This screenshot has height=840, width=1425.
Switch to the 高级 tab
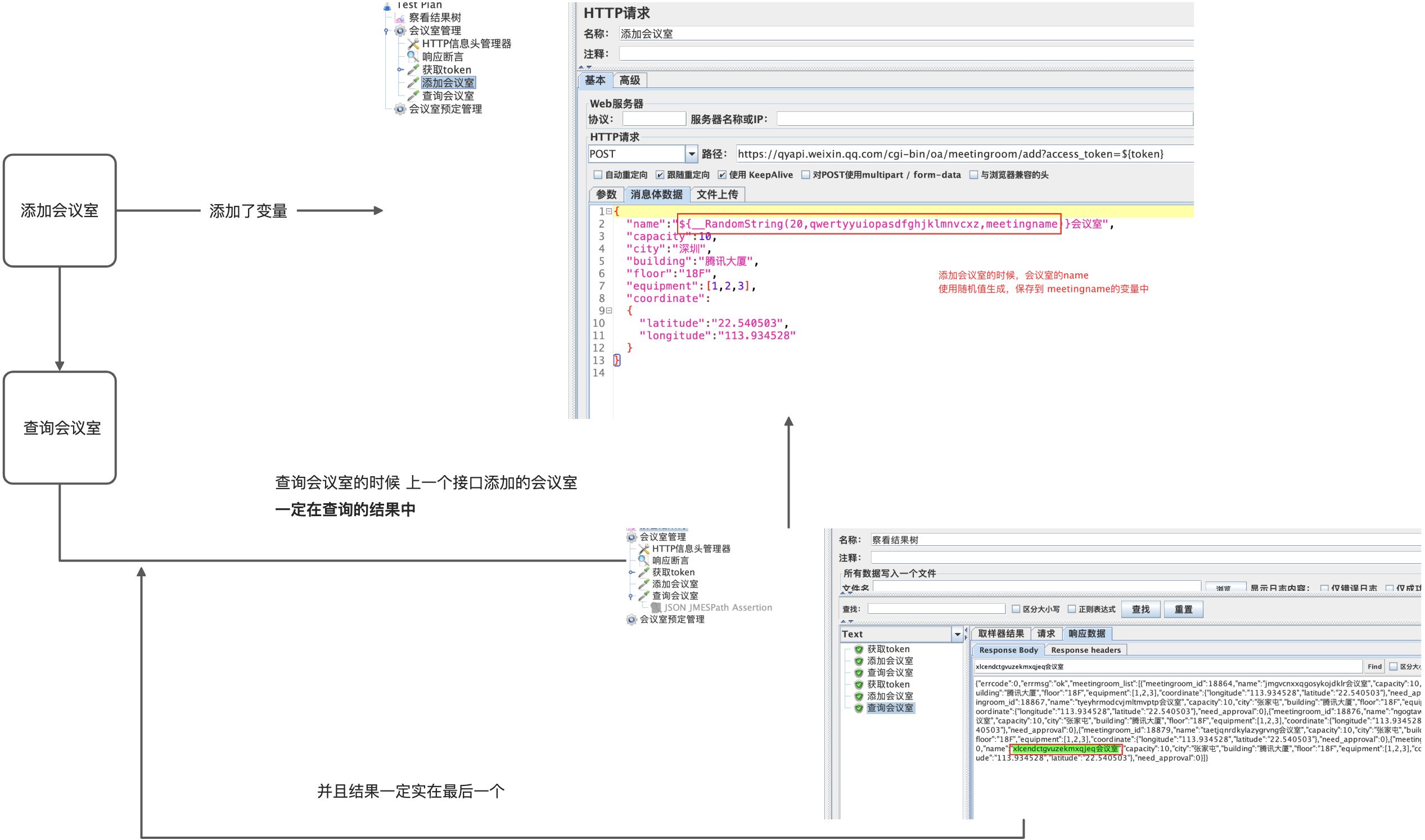(x=631, y=80)
